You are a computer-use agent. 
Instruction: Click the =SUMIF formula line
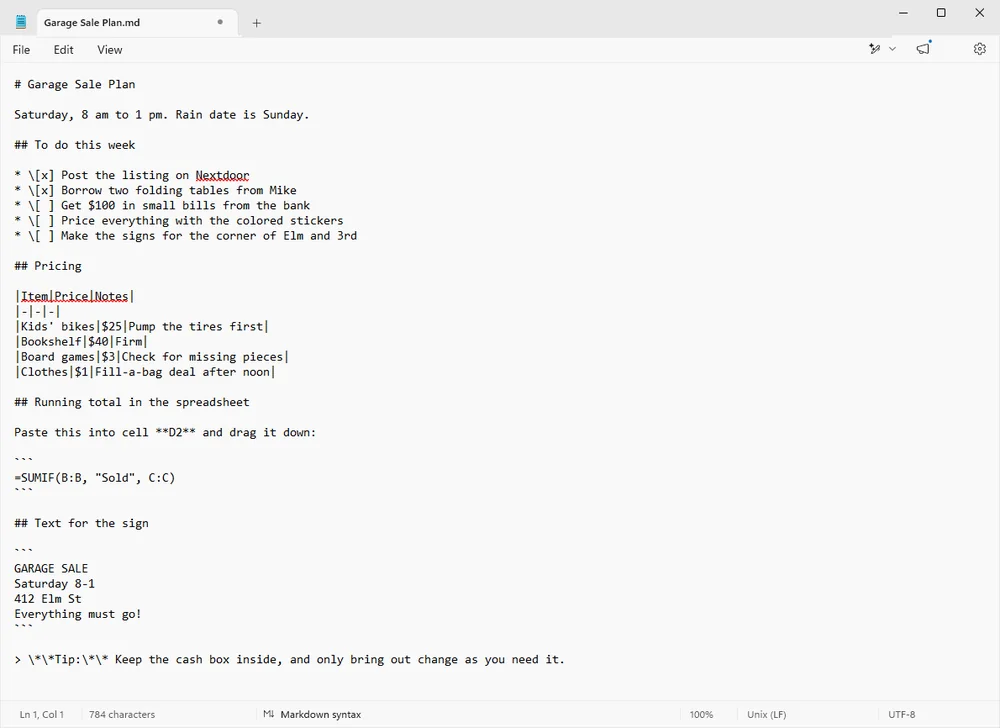94,477
